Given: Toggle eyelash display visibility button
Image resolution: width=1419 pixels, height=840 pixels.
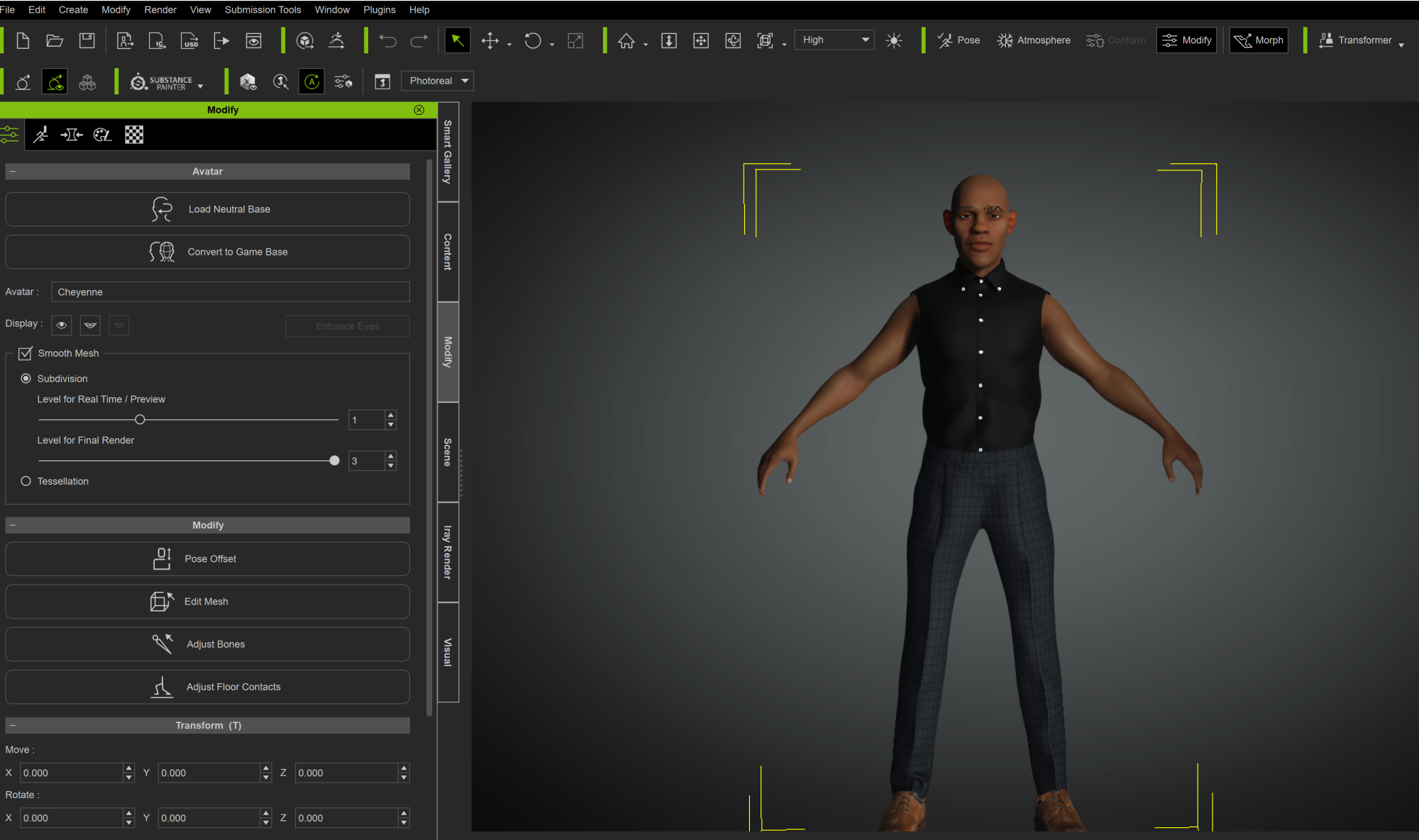Looking at the screenshot, I should [90, 326].
